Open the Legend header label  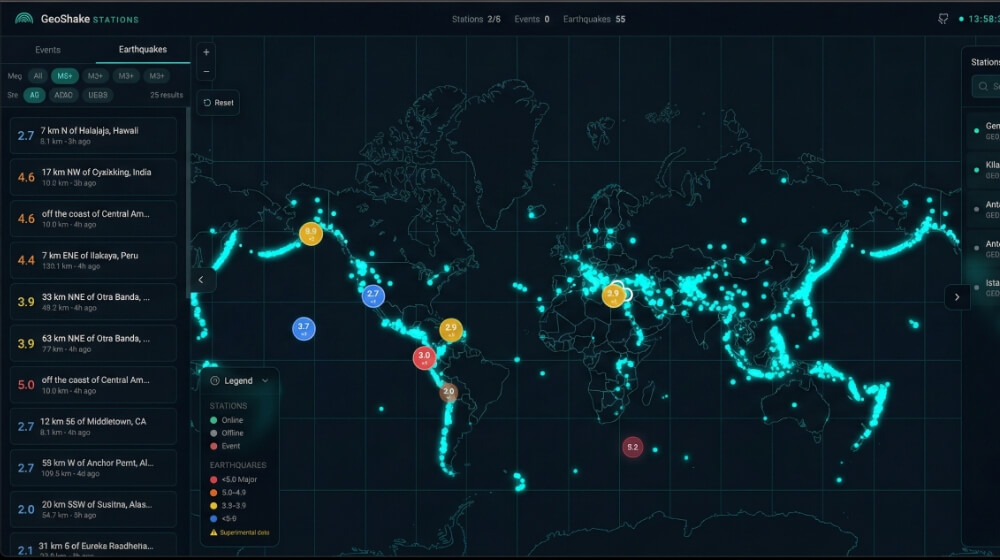pos(239,381)
